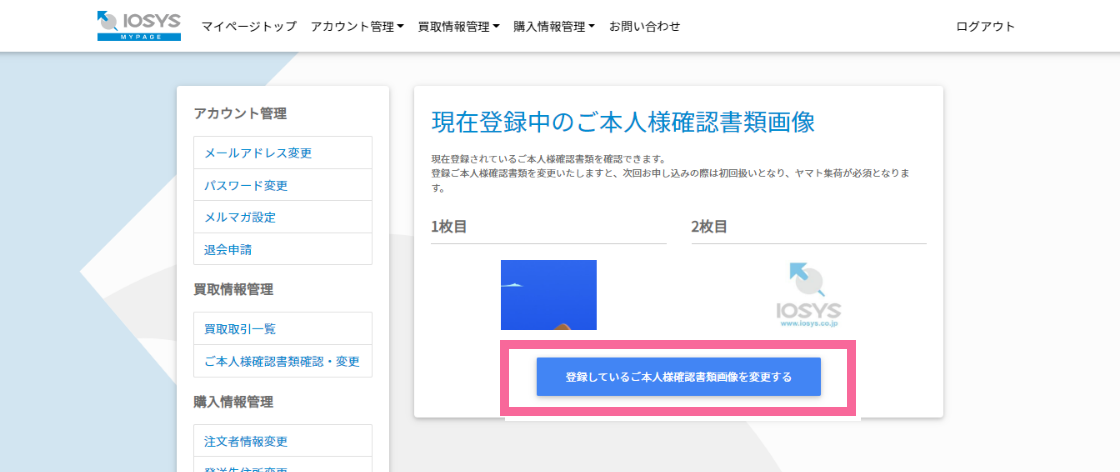Viewport: 1120px width, 472px height.
Task: Go to マイページトップ in navigation bar
Action: pos(249,27)
